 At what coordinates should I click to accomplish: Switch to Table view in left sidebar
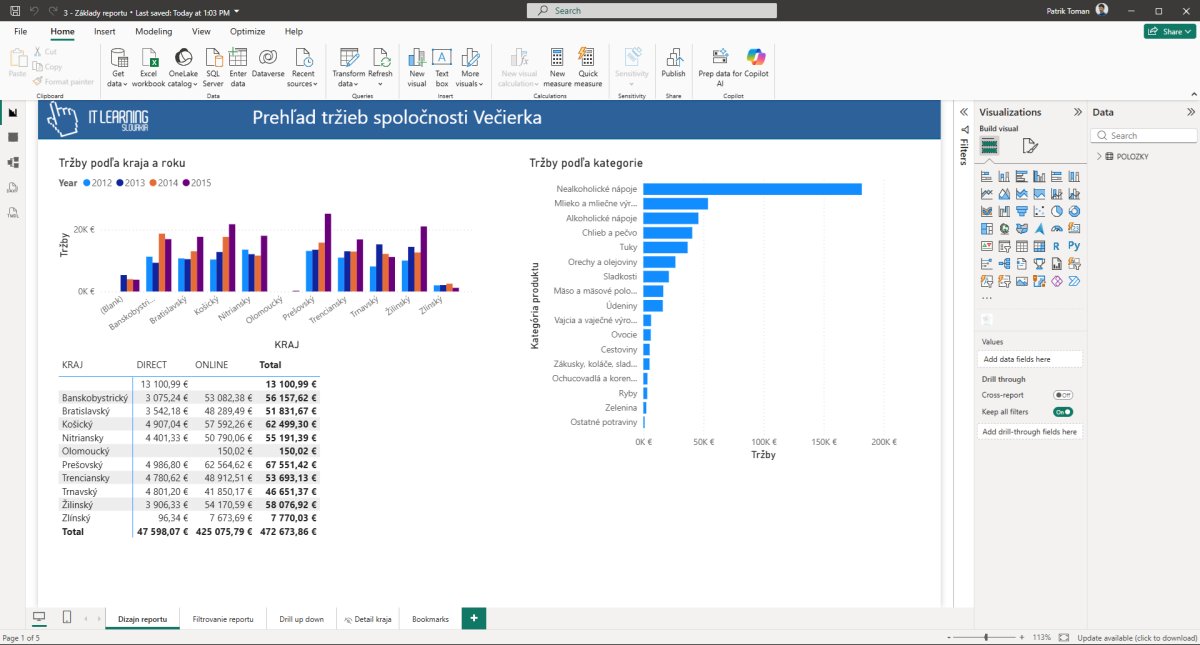coord(13,137)
